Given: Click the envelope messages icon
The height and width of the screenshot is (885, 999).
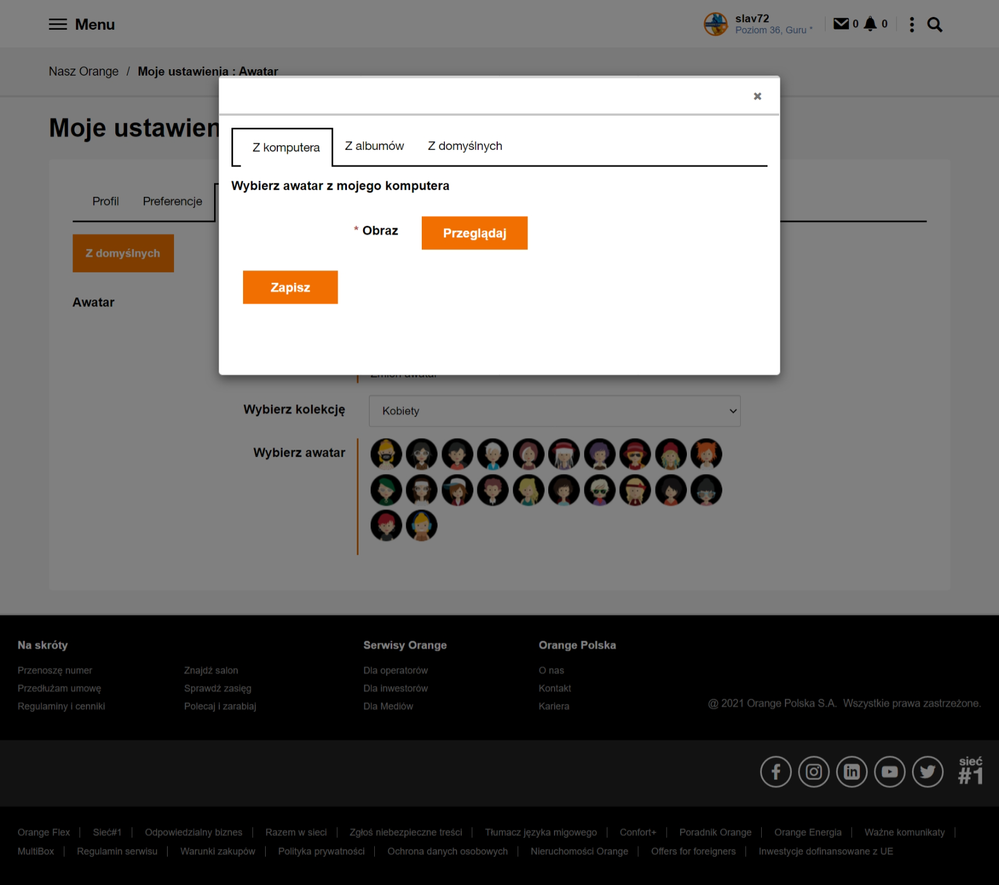Looking at the screenshot, I should coord(840,24).
